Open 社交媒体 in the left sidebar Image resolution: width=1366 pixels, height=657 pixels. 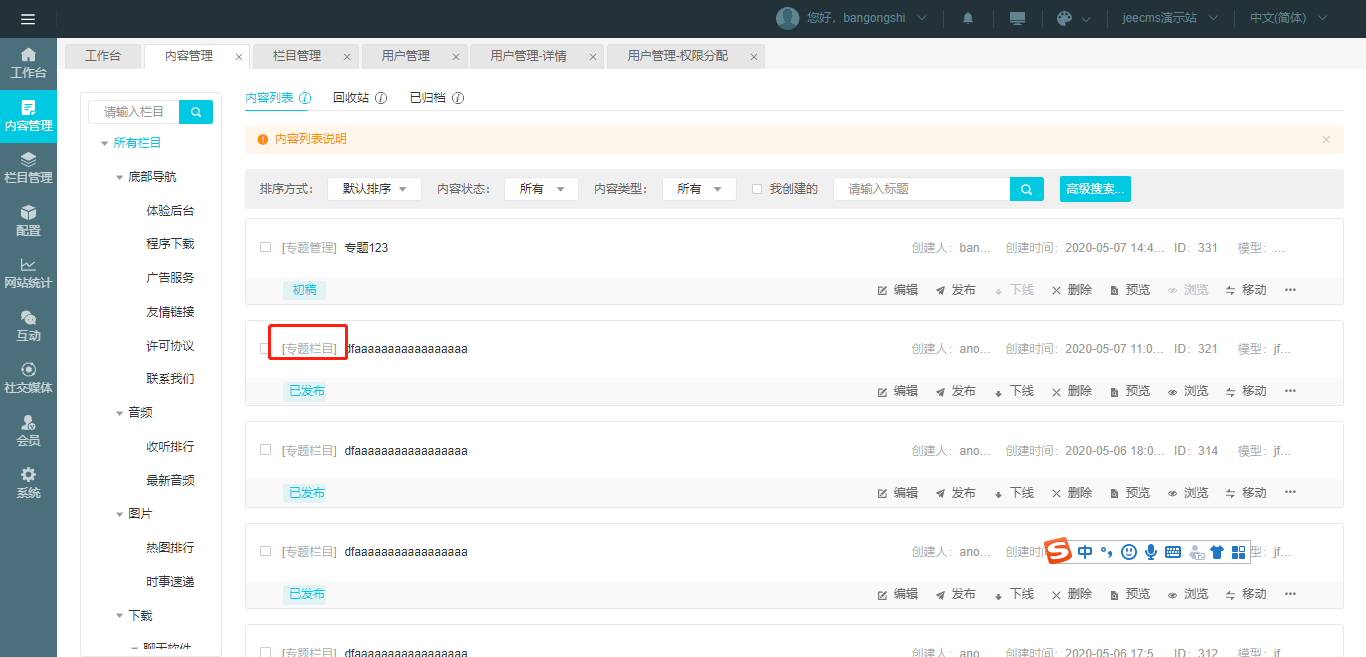coord(28,377)
